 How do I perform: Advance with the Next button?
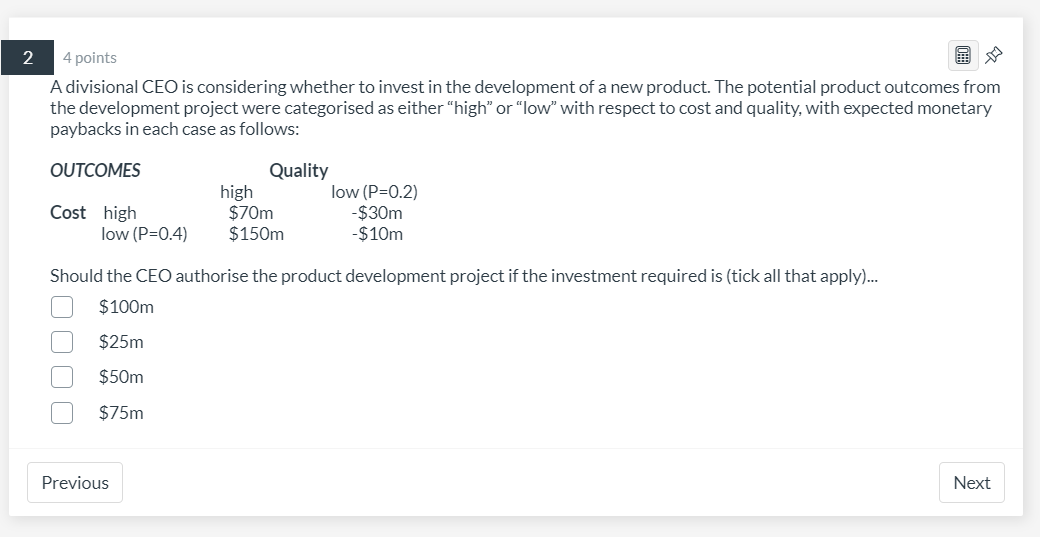pos(971,482)
